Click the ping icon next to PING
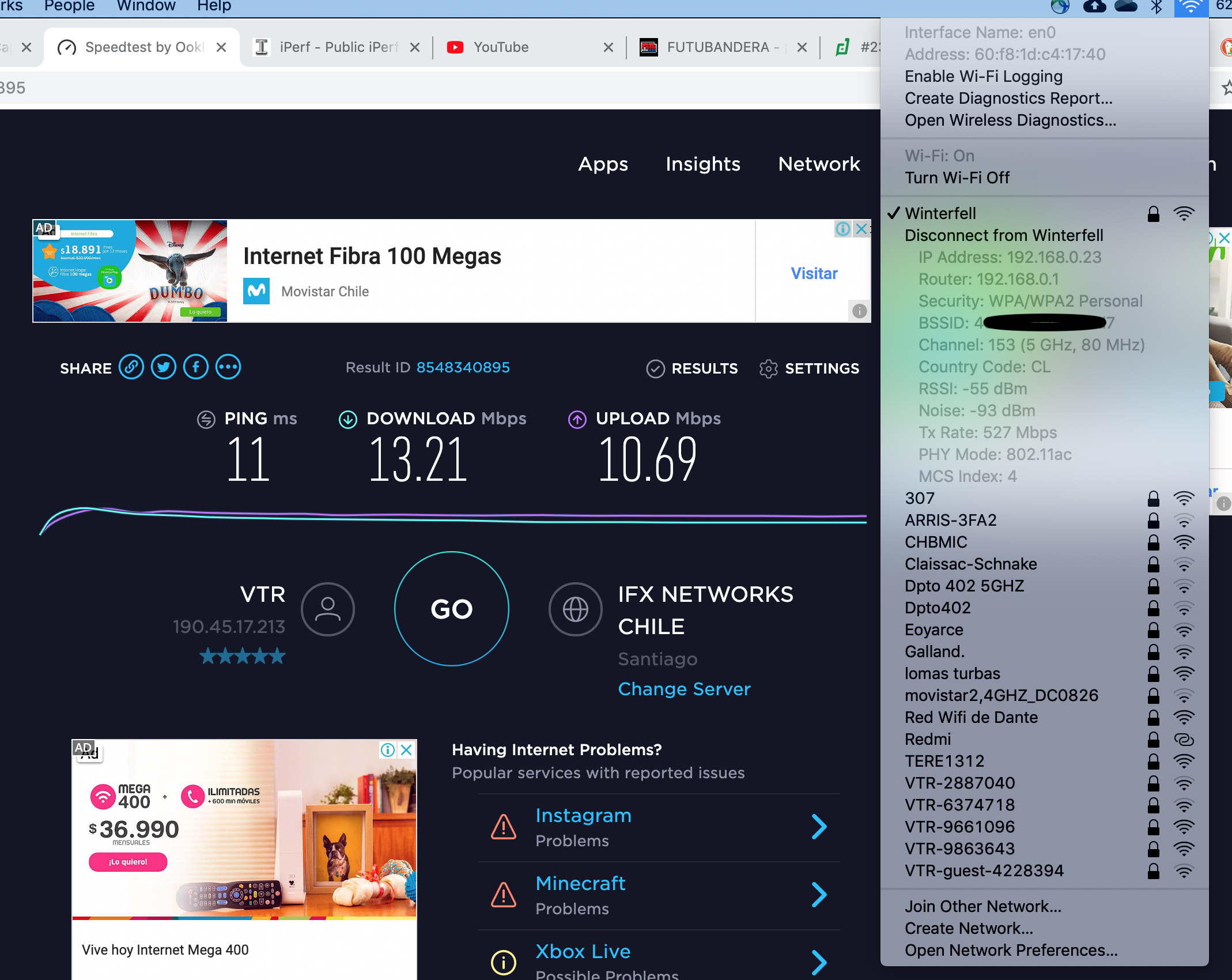 (206, 419)
